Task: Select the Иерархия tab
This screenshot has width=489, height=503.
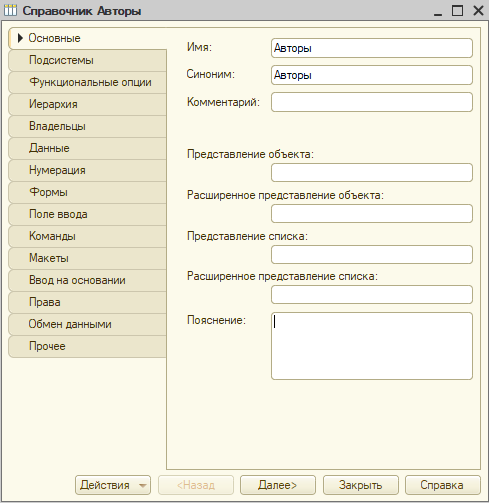Action: point(87,104)
